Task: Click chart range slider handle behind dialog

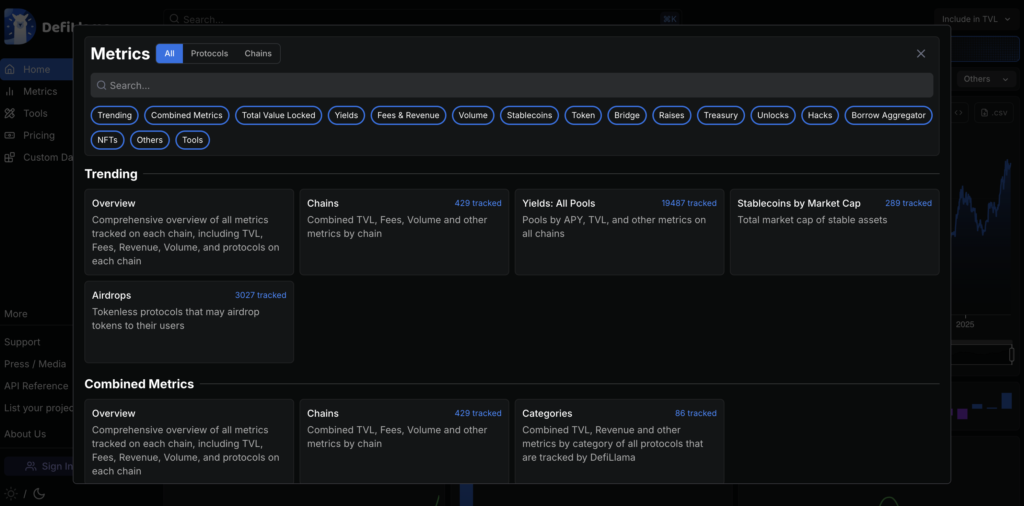Action: 1012,355
